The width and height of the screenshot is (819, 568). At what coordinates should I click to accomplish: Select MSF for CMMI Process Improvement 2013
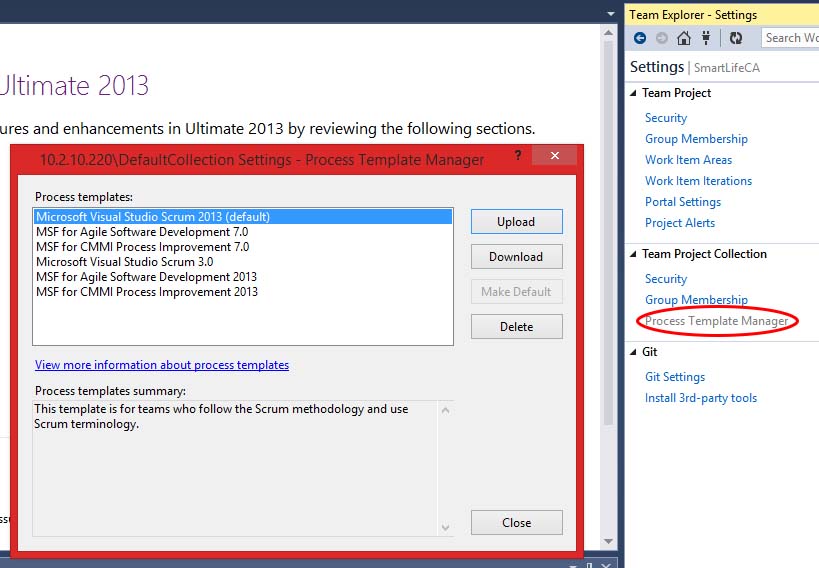[243, 292]
